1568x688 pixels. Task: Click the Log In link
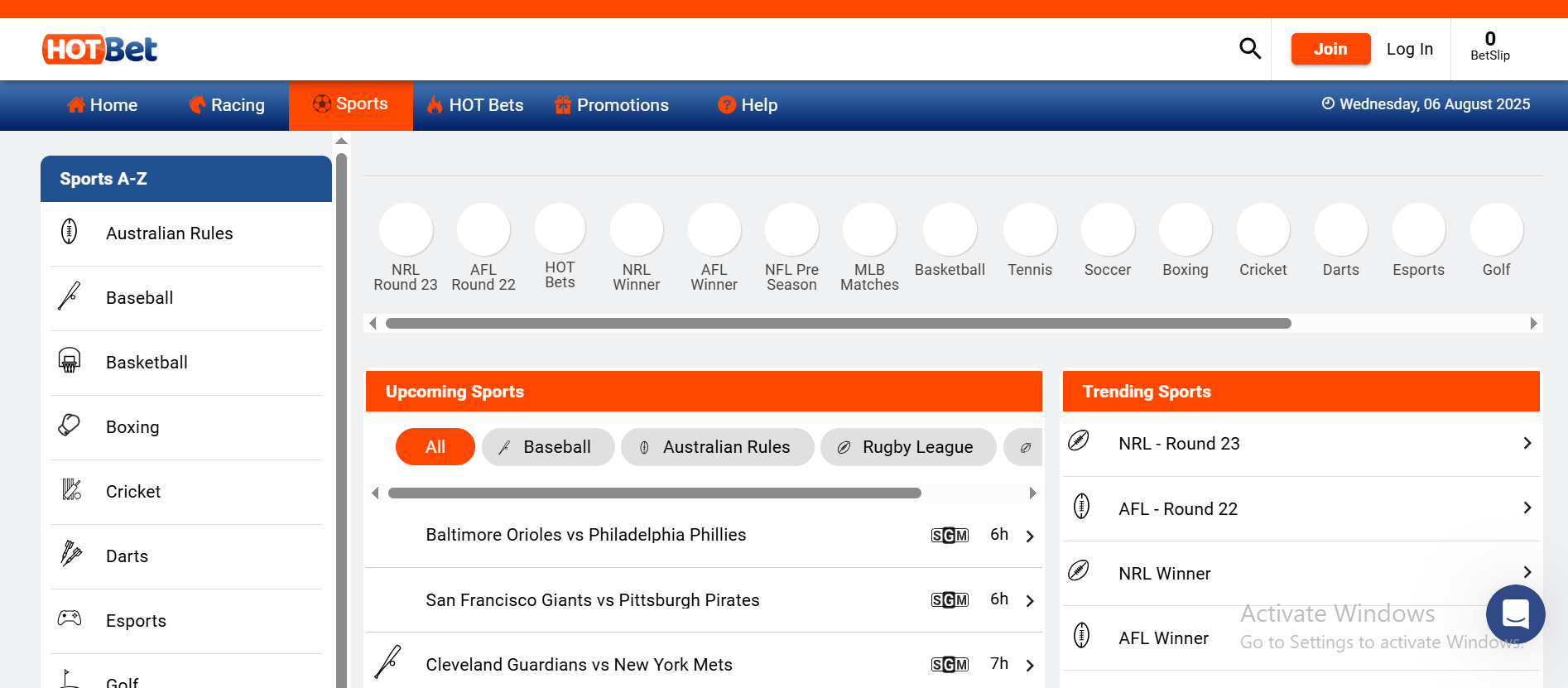(1410, 49)
